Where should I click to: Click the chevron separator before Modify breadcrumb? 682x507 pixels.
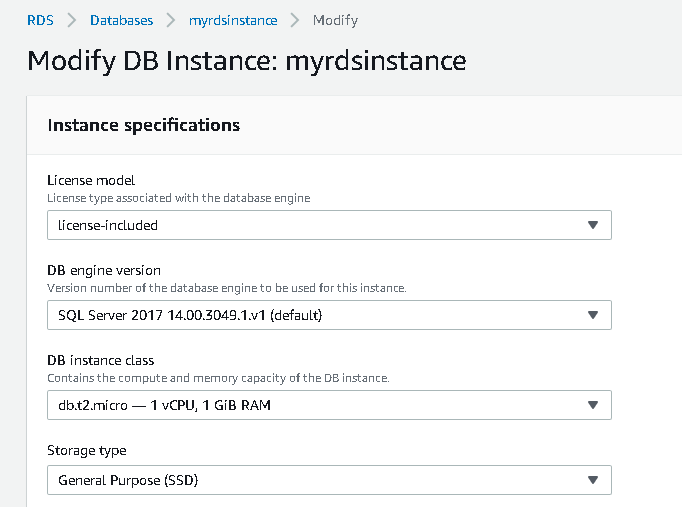[x=295, y=20]
